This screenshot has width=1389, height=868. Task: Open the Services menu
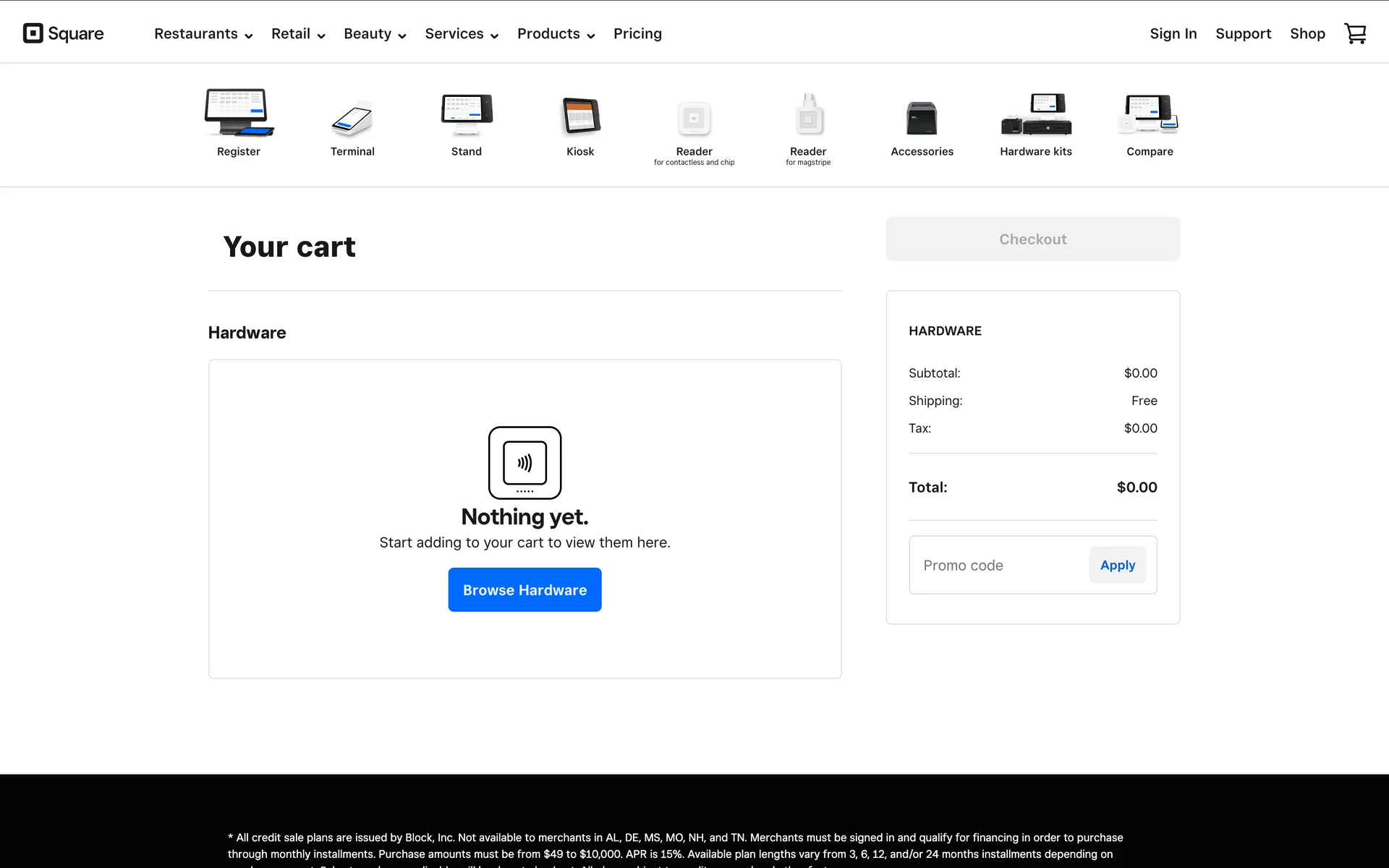pos(462,34)
